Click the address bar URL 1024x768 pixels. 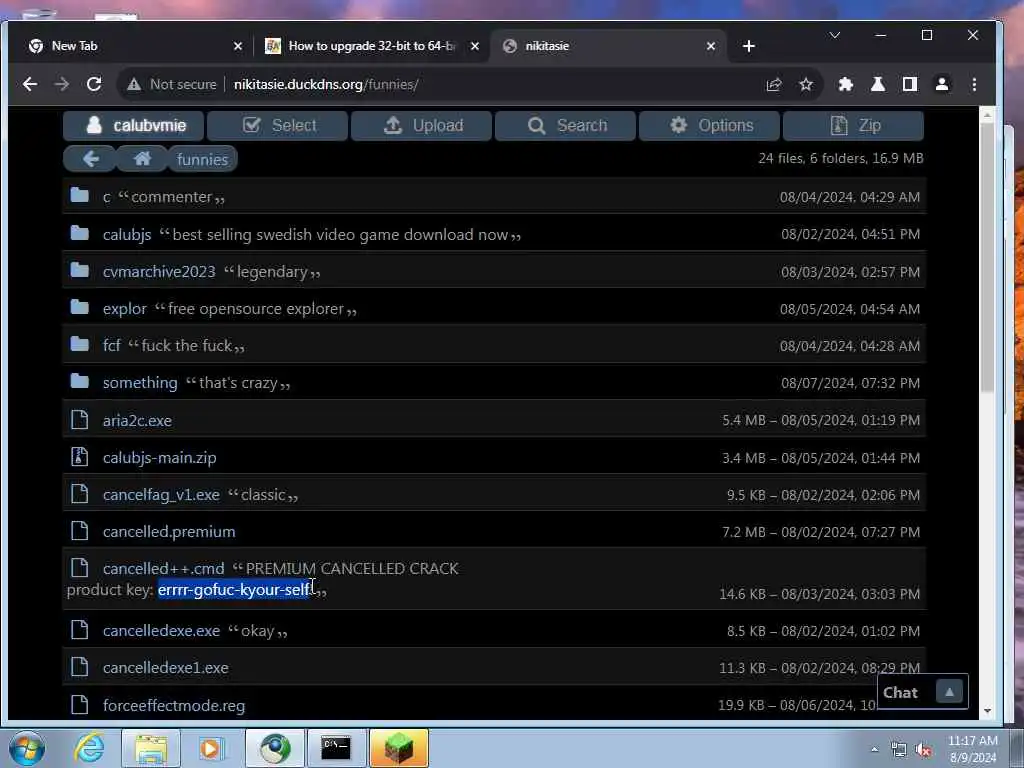click(326, 84)
